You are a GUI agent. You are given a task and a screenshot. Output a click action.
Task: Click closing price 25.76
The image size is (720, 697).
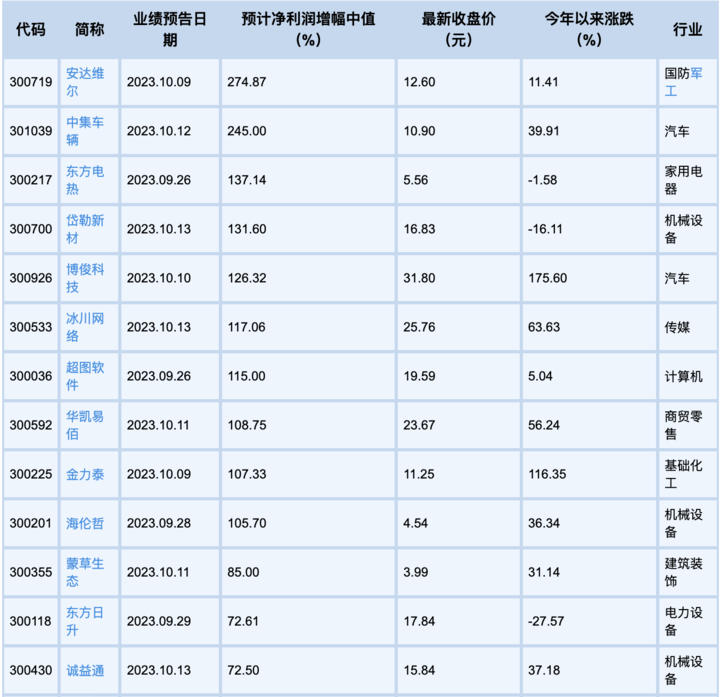tap(419, 327)
